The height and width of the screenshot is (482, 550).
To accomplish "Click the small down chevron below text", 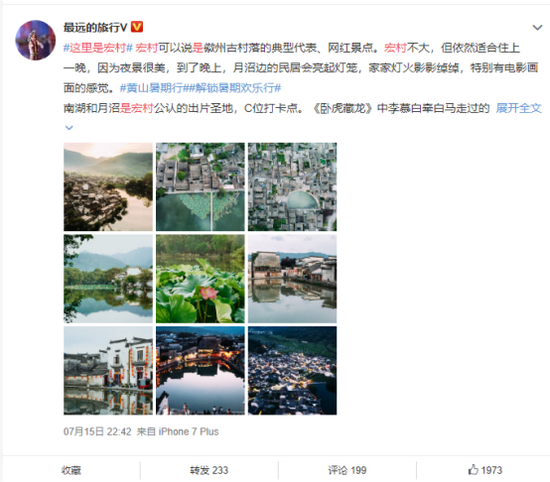I will (x=69, y=128).
